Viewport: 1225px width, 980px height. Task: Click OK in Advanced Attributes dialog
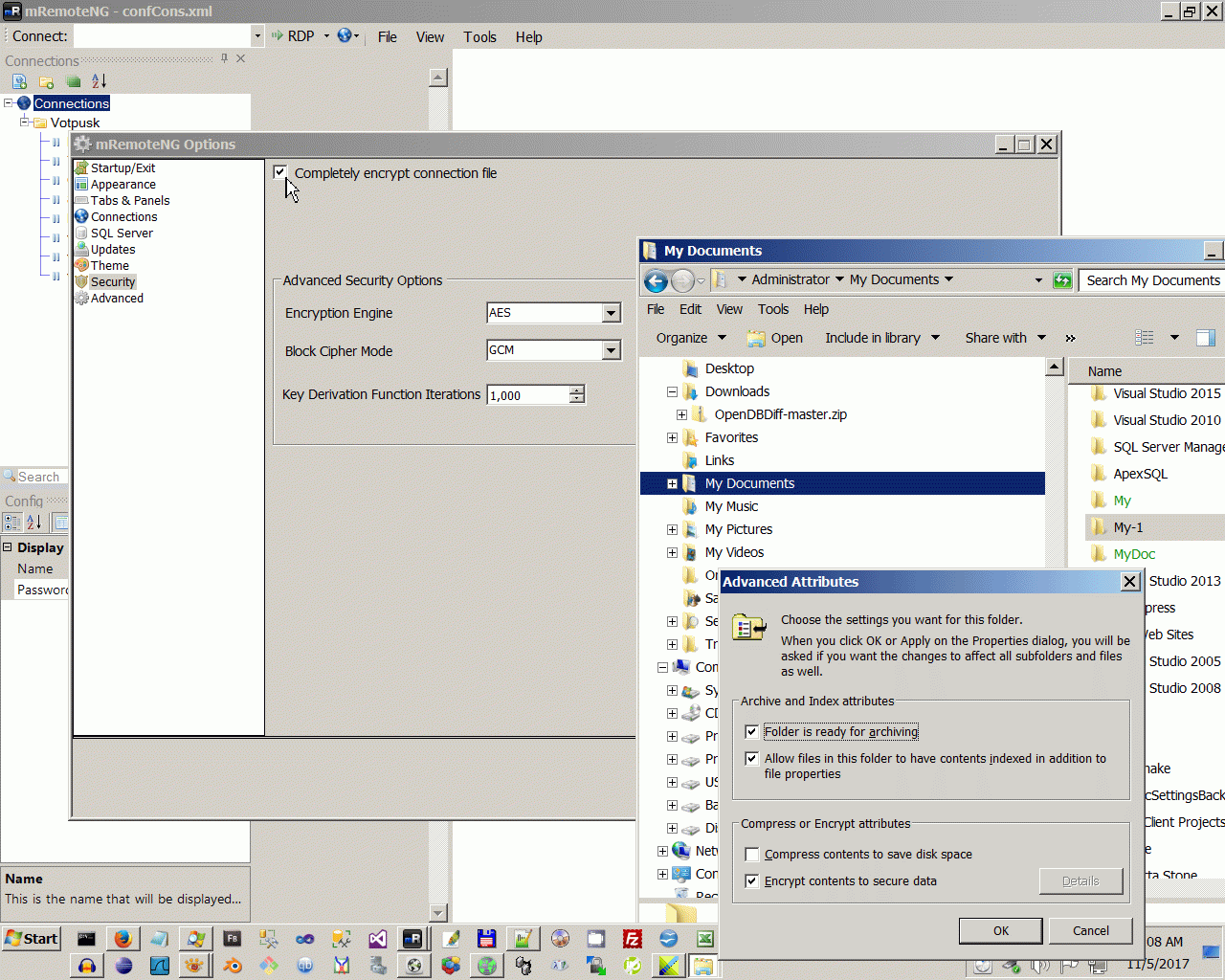coord(1001,931)
